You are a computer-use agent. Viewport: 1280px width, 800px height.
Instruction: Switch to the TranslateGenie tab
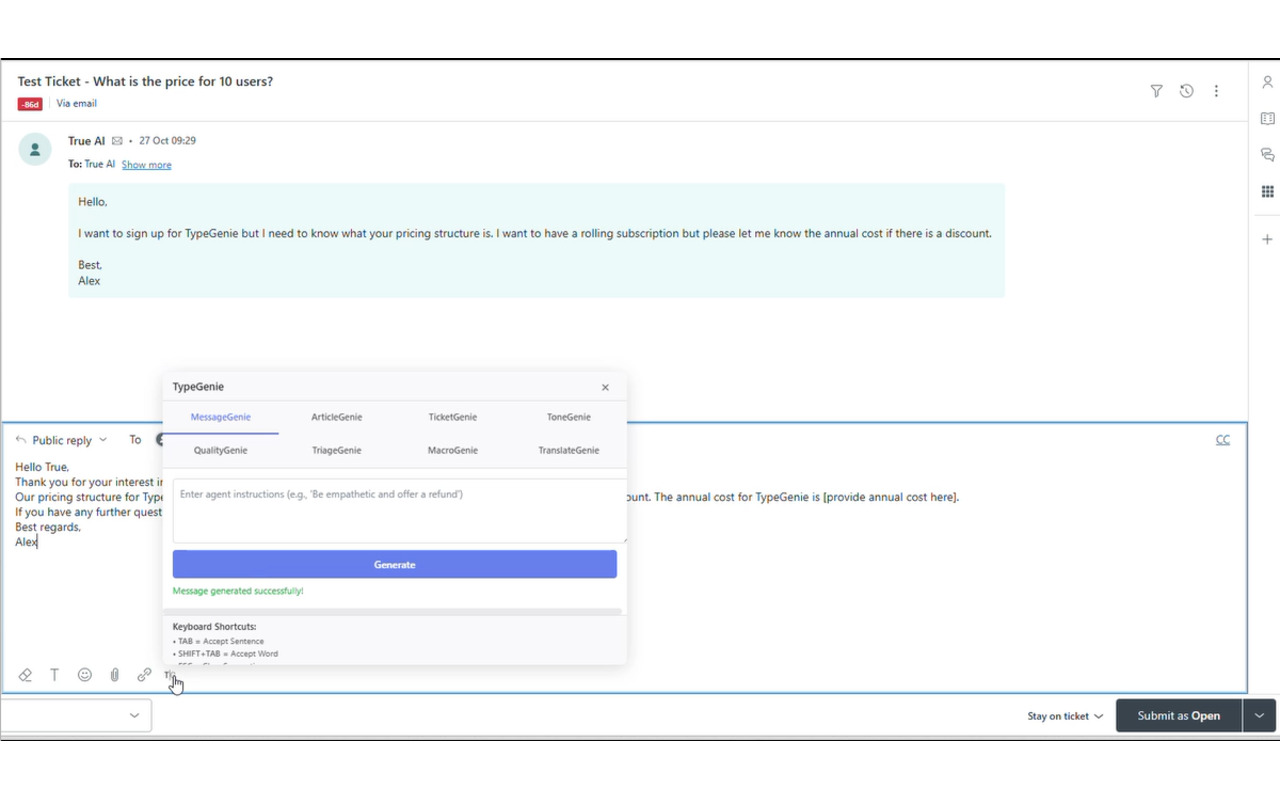point(569,450)
